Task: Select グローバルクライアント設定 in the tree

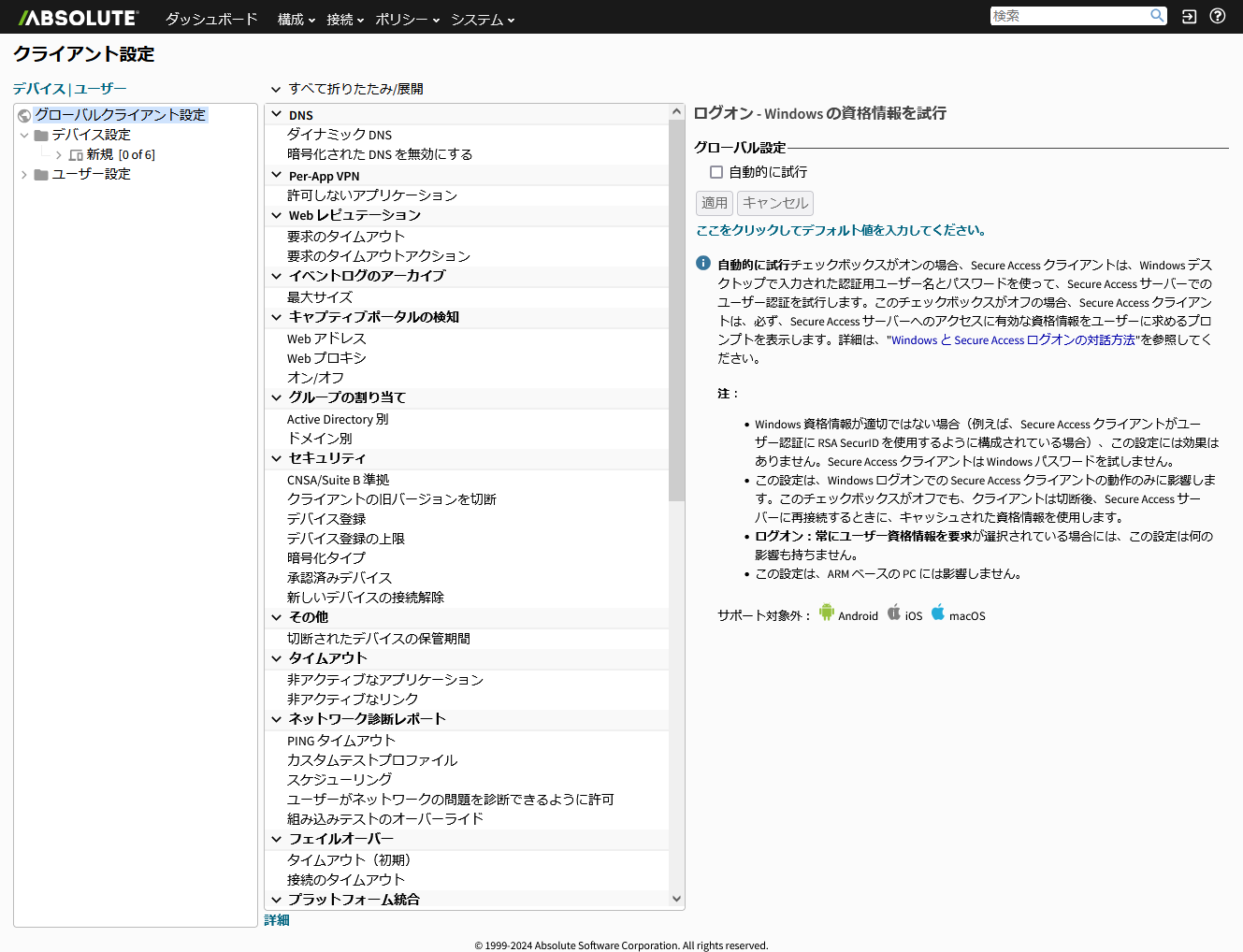Action: tap(120, 115)
